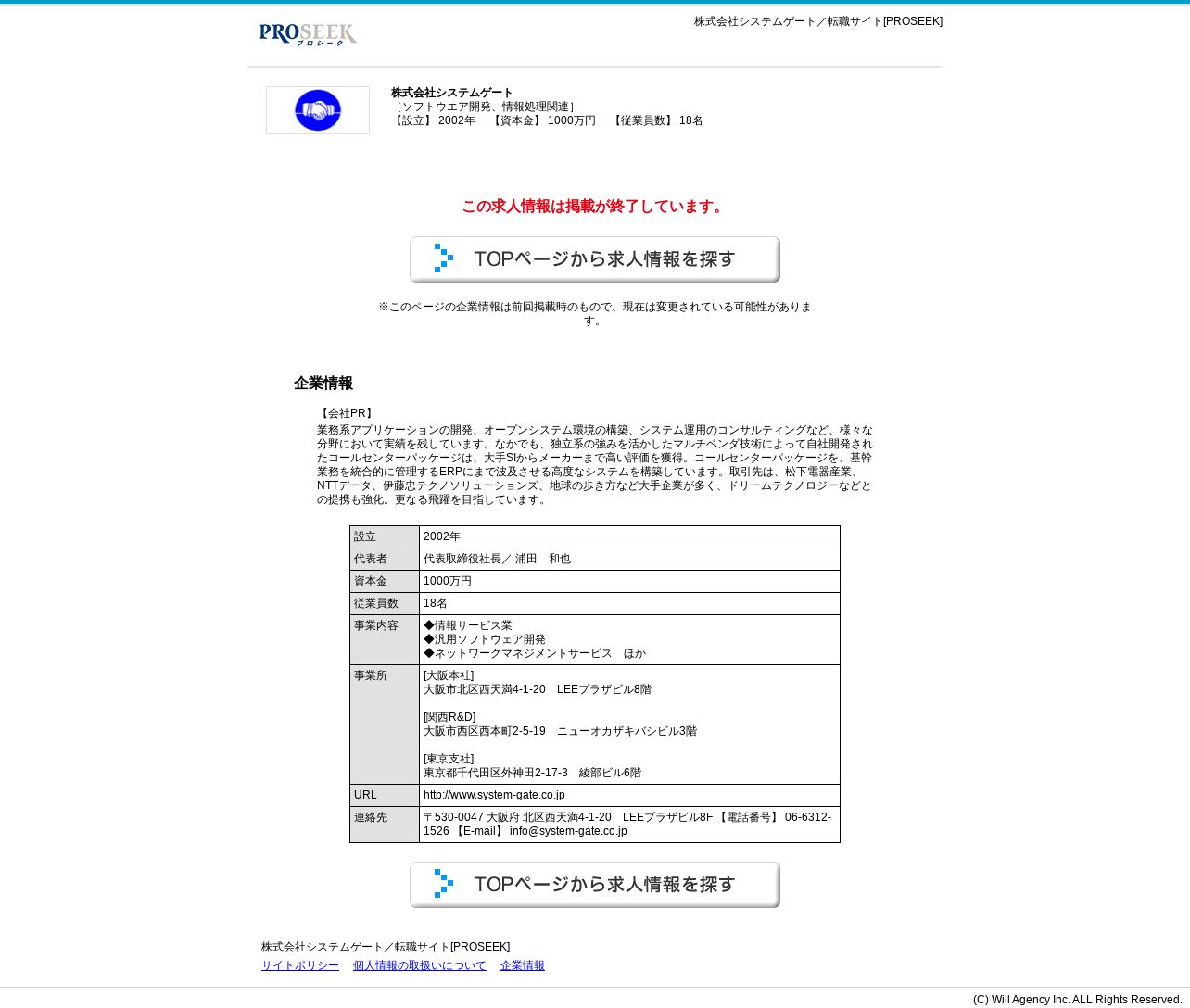Click the blue handshake company logo
This screenshot has width=1190, height=1008.
click(318, 110)
